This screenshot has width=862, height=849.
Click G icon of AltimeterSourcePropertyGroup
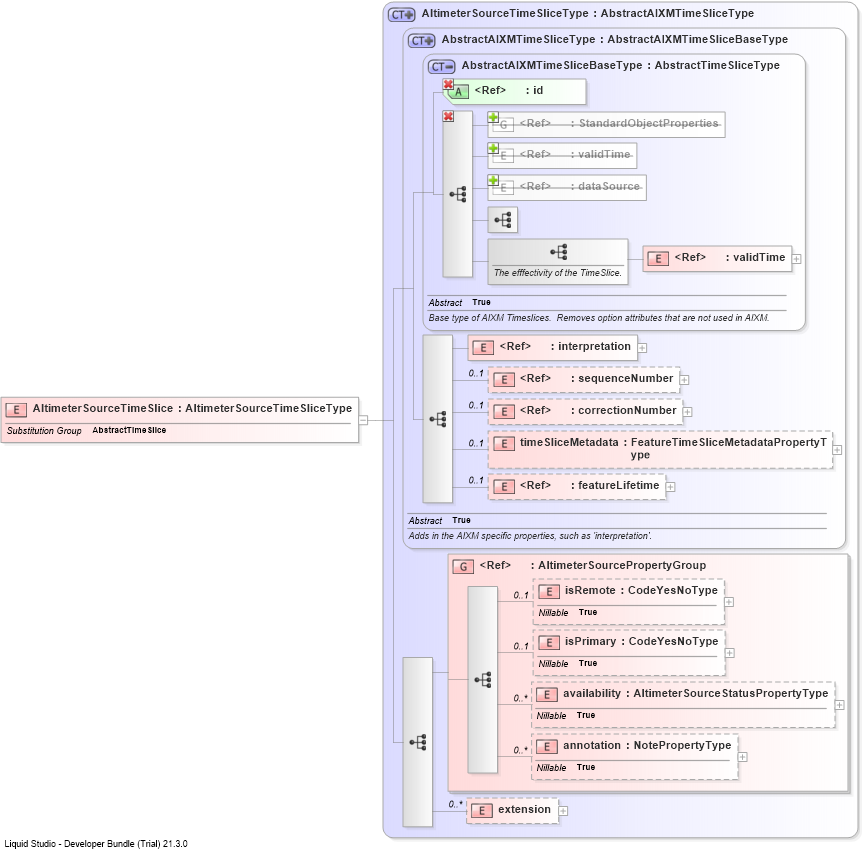pyautogui.click(x=463, y=566)
